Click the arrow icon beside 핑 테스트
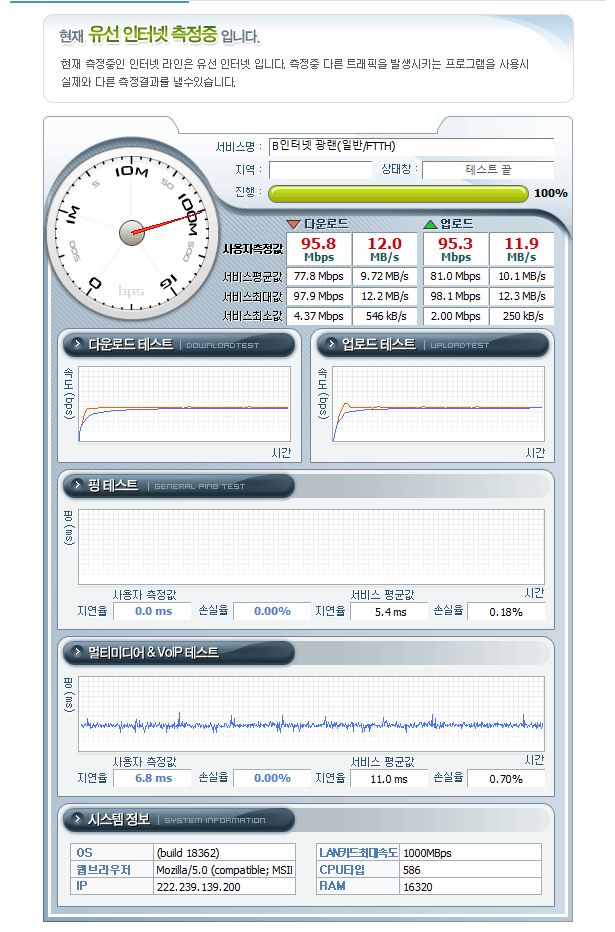 [75, 486]
